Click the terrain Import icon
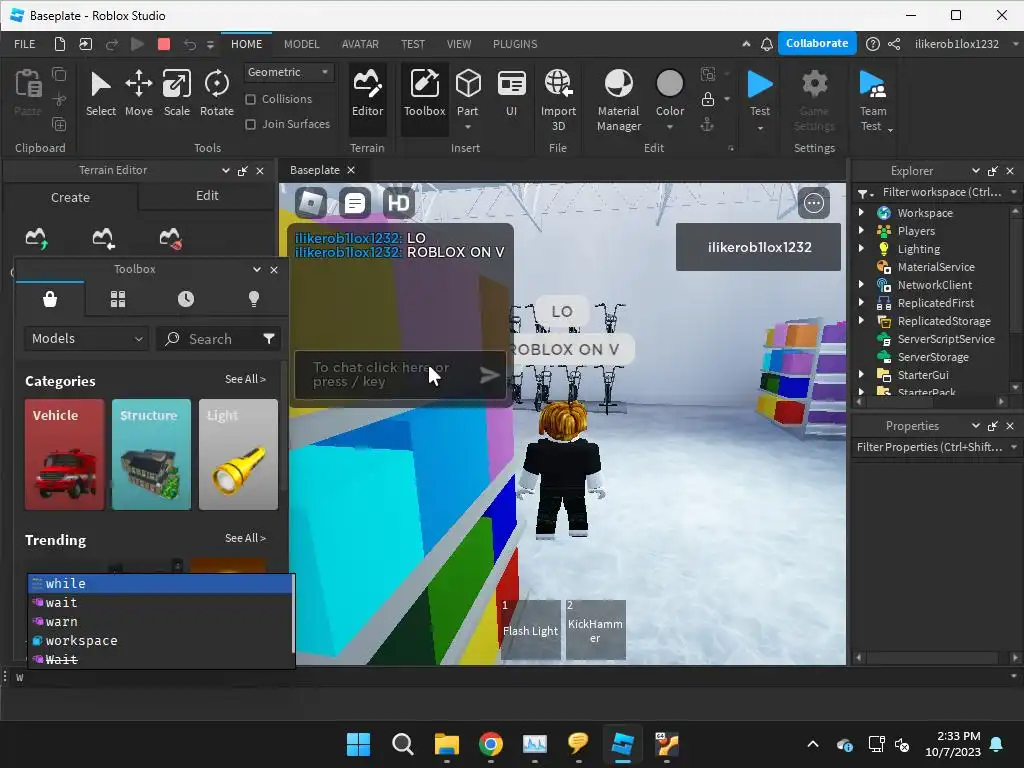 coord(103,238)
